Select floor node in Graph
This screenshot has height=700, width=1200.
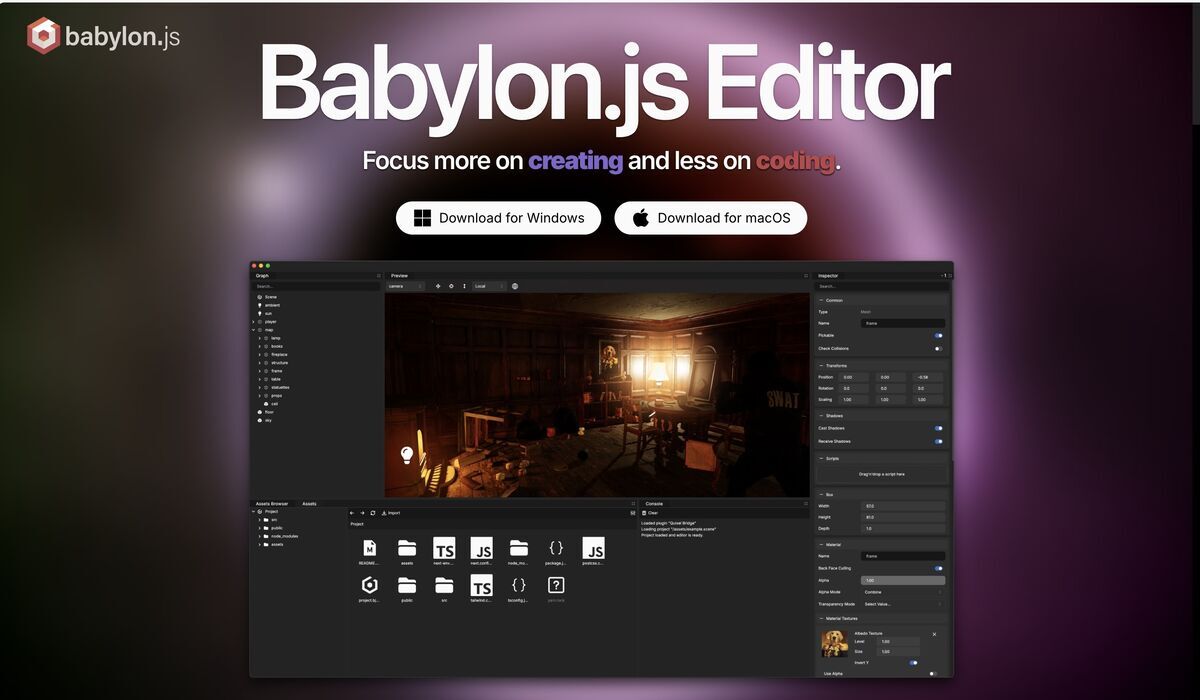tap(269, 412)
